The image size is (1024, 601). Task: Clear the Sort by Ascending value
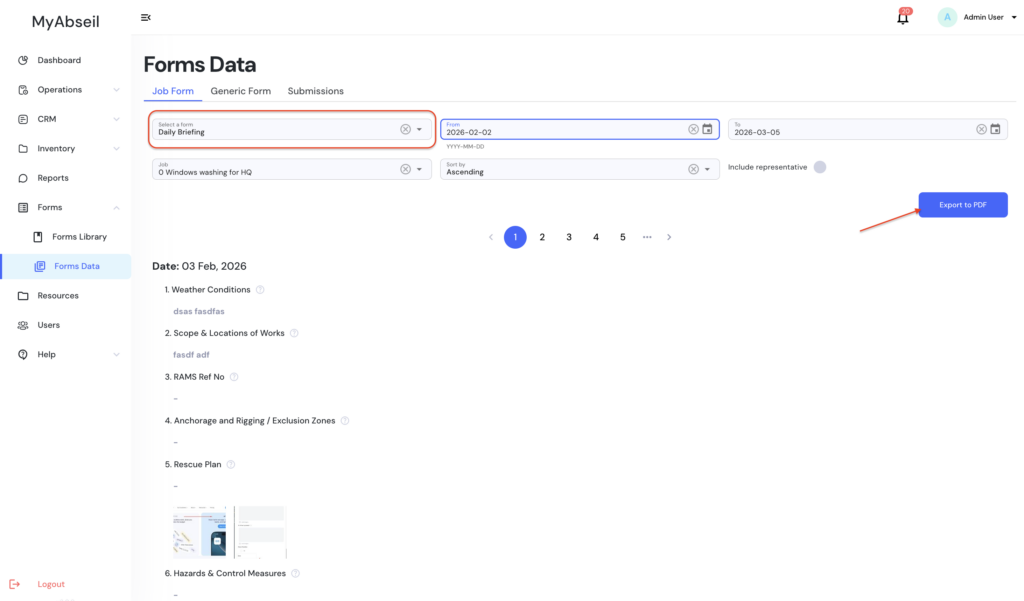click(693, 169)
